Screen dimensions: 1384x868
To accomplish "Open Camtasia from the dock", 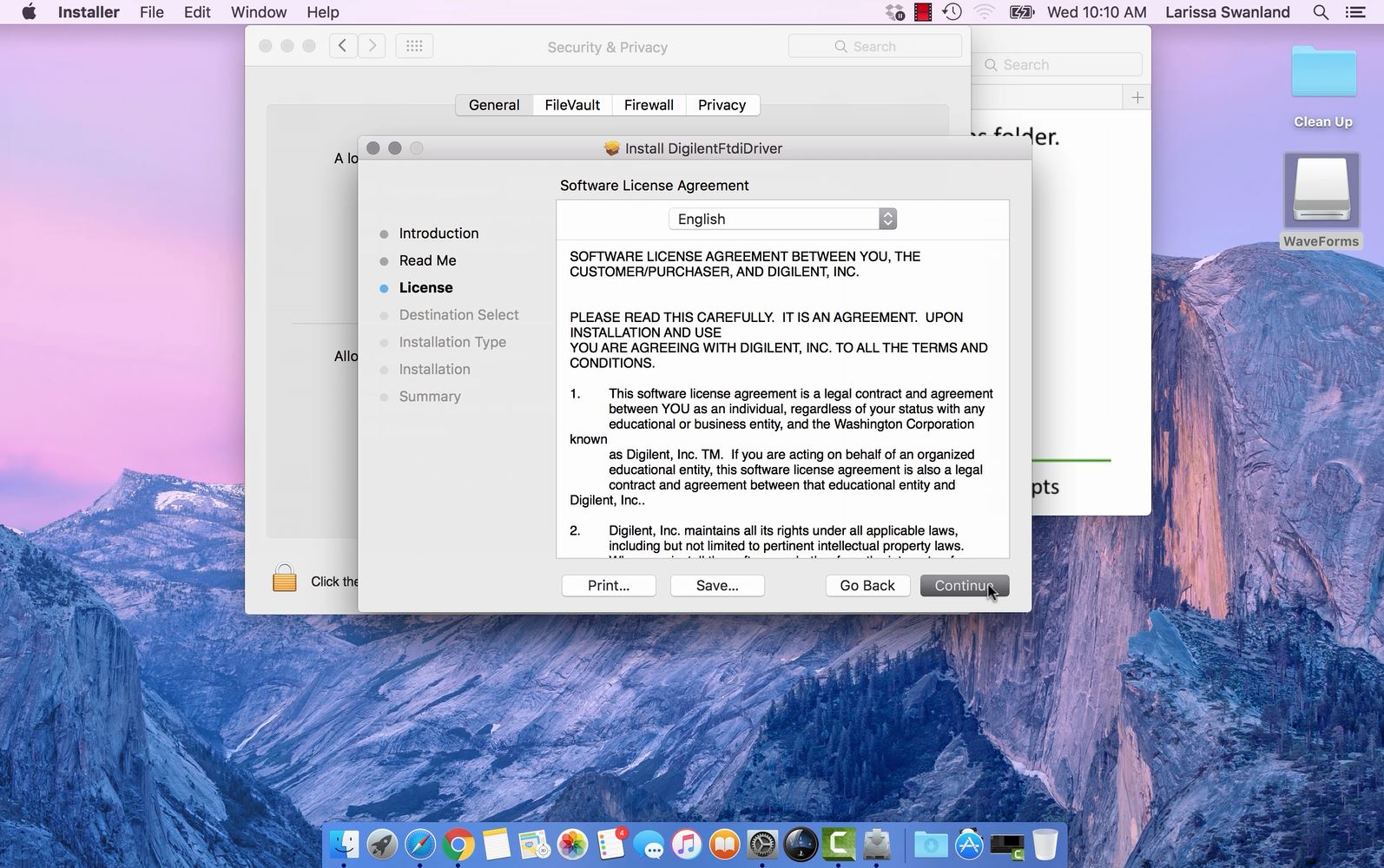I will [839, 844].
